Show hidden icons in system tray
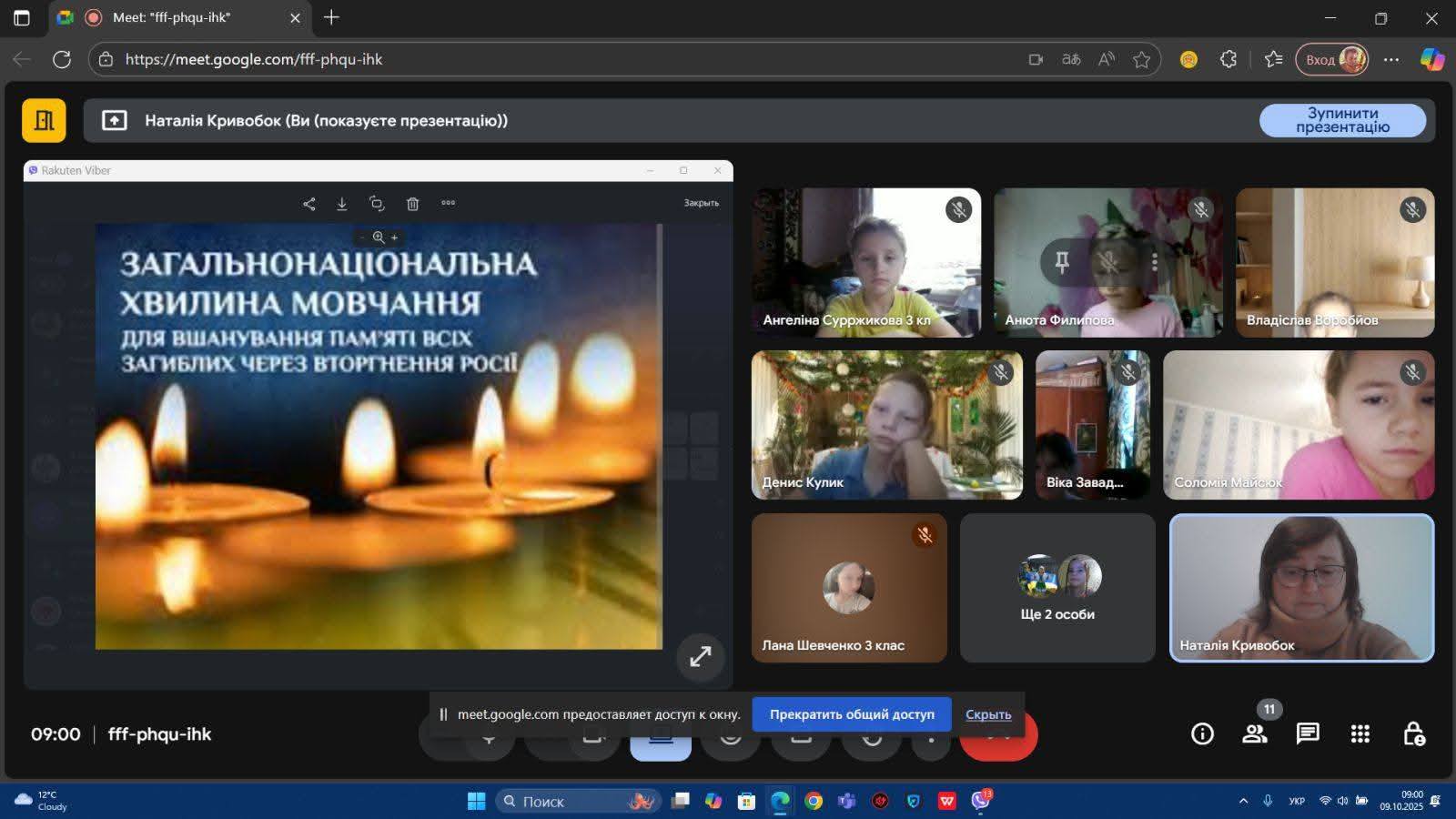The height and width of the screenshot is (819, 1456). coord(1243,801)
